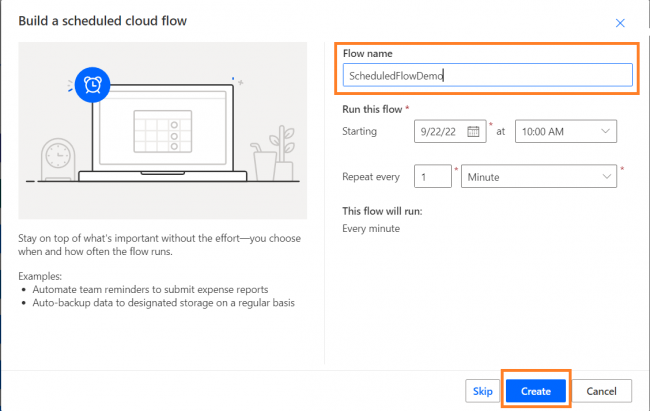Click the drink cup with straw illustration
The width and height of the screenshot is (650, 411).
click(x=262, y=162)
